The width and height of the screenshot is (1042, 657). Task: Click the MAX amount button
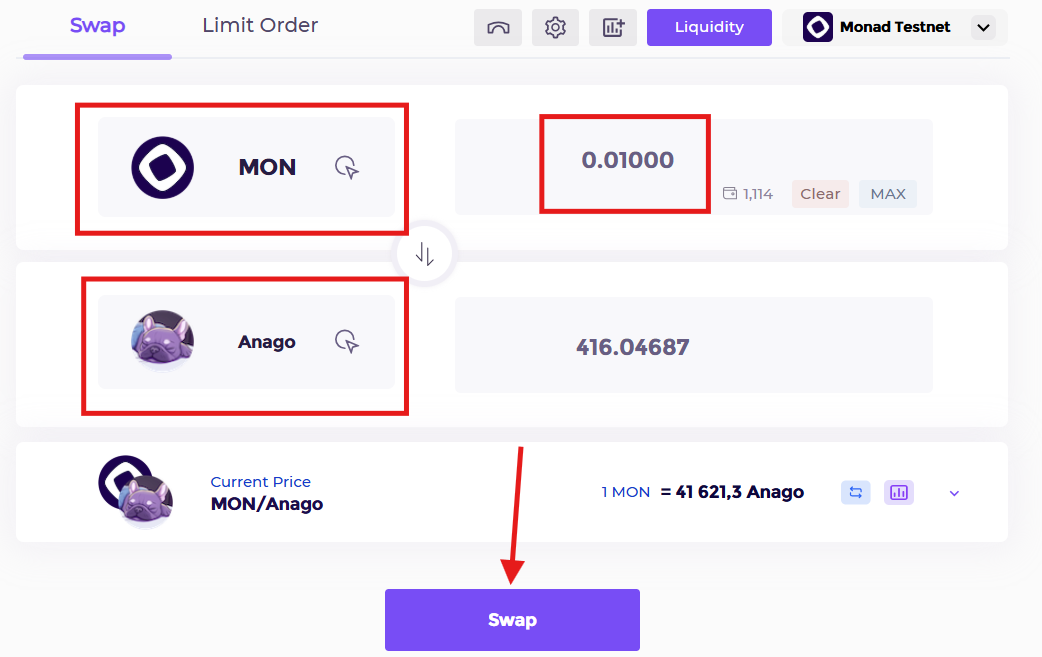(x=888, y=194)
